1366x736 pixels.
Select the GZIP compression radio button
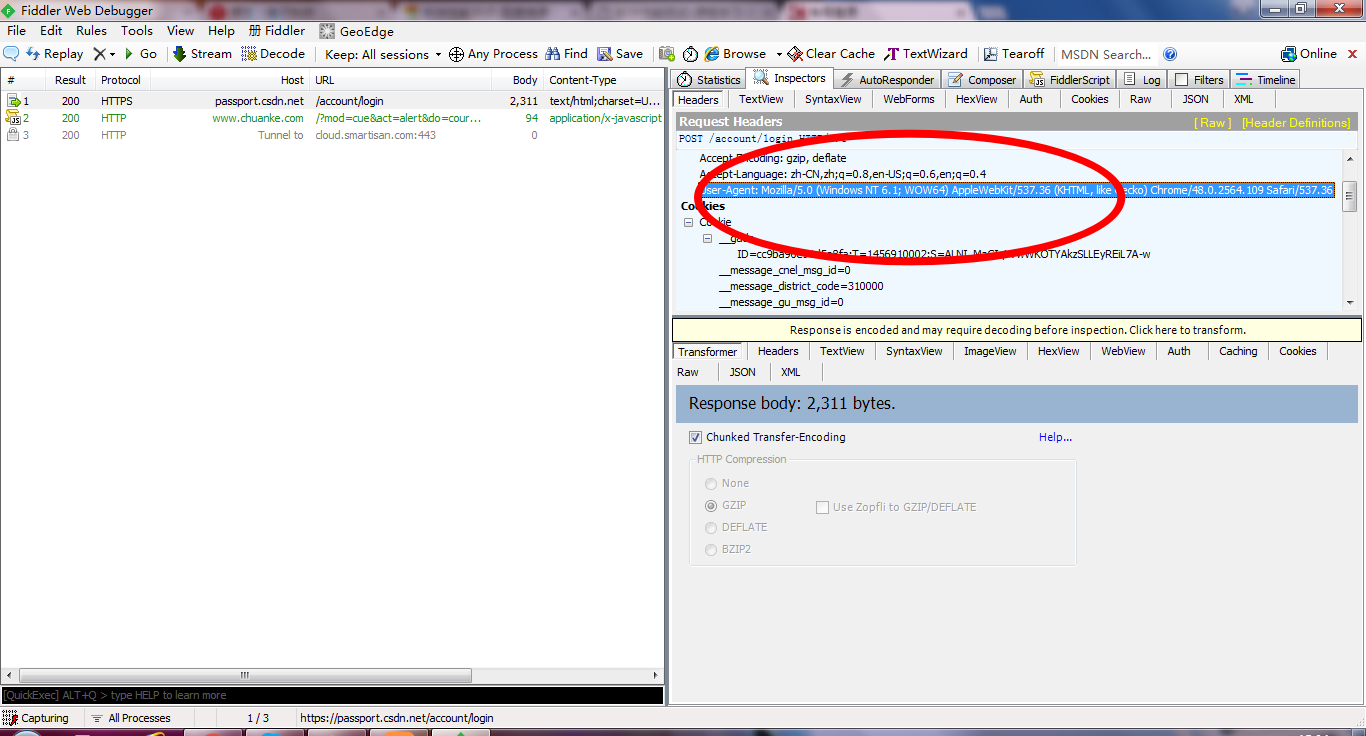712,505
